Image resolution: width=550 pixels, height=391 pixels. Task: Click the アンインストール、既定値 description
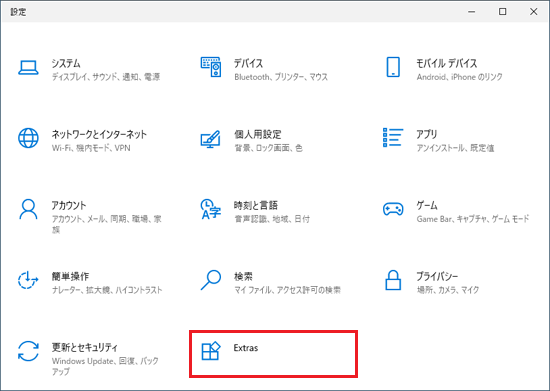[x=455, y=148]
